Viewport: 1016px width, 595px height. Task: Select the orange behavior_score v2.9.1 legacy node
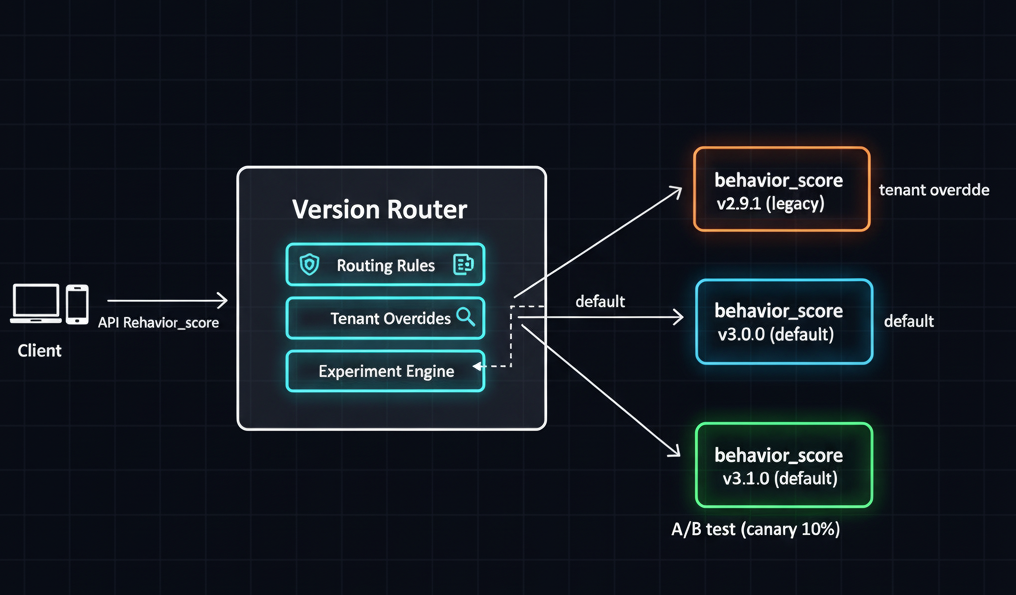point(781,189)
